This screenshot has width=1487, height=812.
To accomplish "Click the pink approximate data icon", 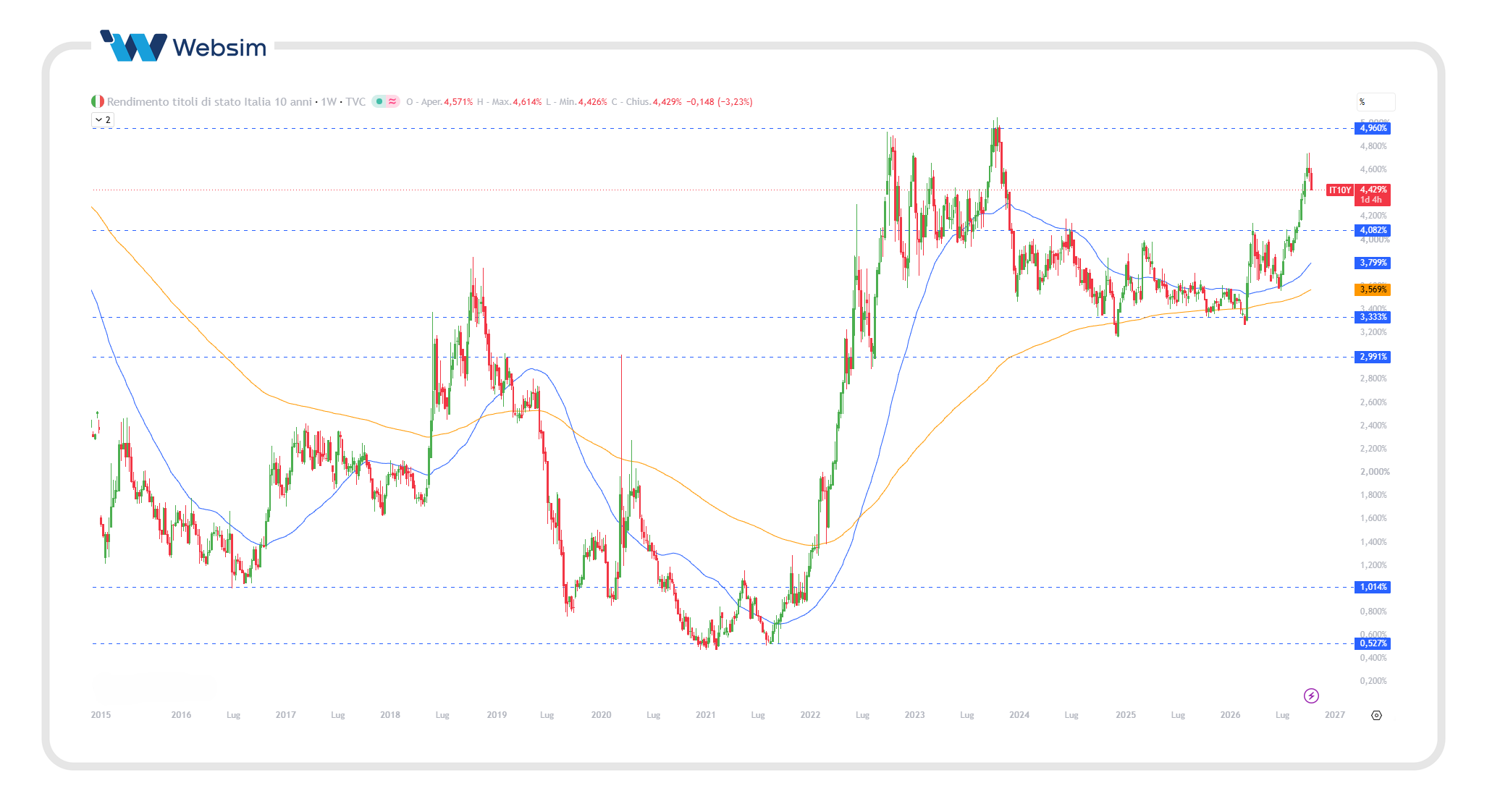I will (x=392, y=101).
